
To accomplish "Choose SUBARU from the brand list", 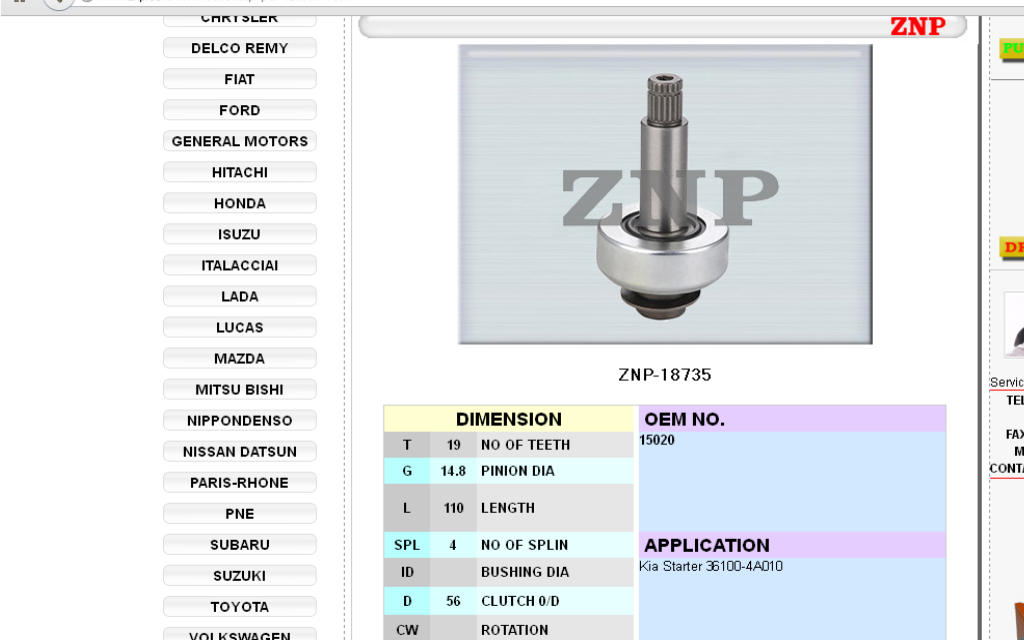I will click(240, 545).
